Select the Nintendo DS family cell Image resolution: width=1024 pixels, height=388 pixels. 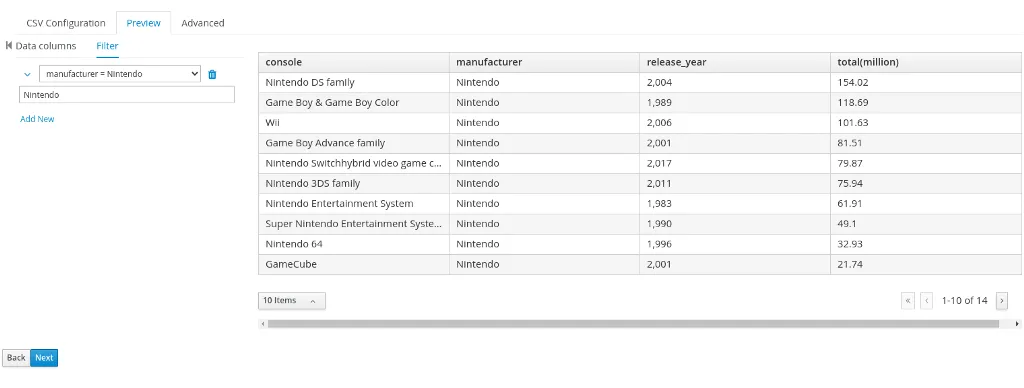pyautogui.click(x=353, y=82)
